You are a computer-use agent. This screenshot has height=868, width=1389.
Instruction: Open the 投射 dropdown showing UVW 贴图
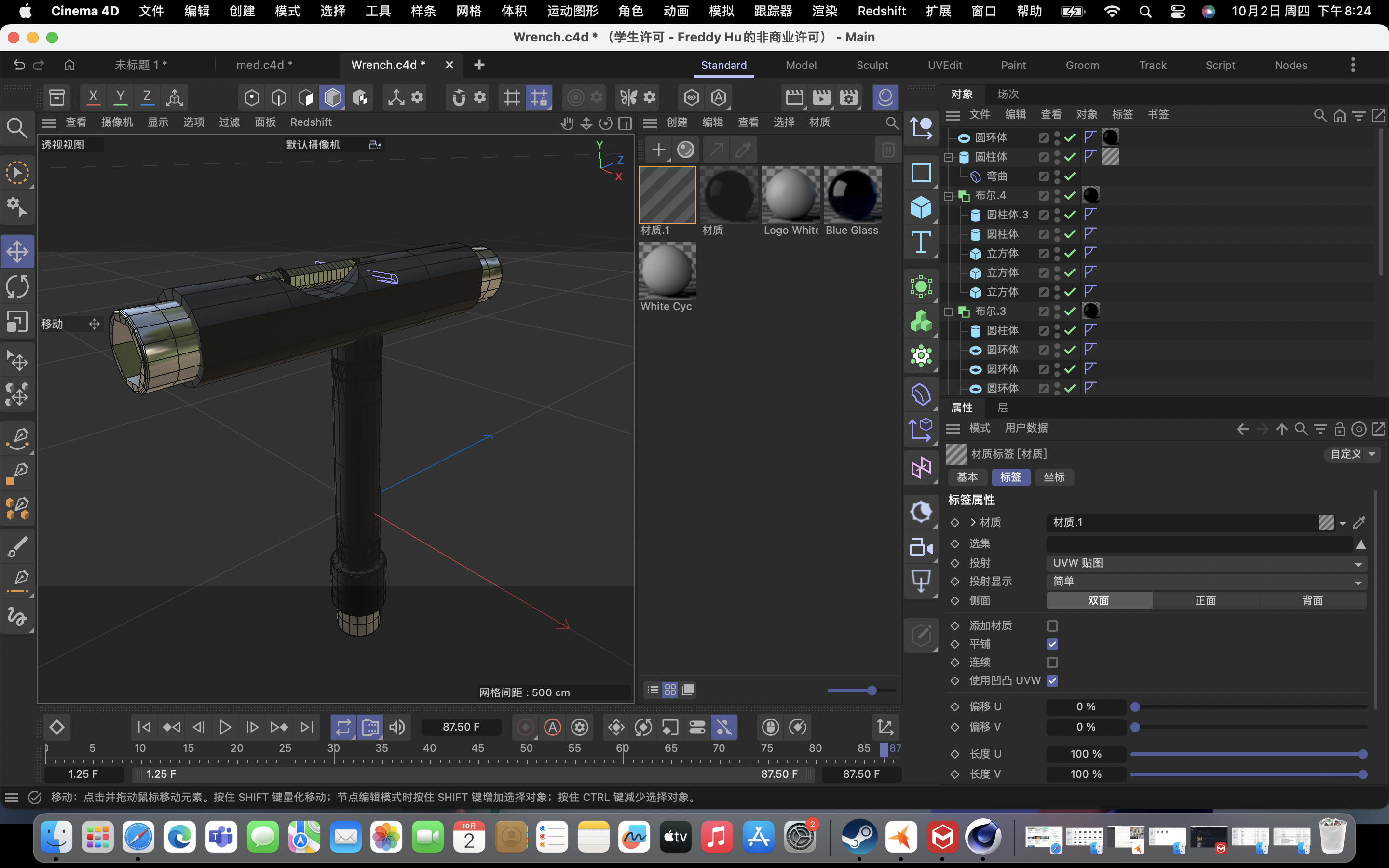pos(1205,563)
